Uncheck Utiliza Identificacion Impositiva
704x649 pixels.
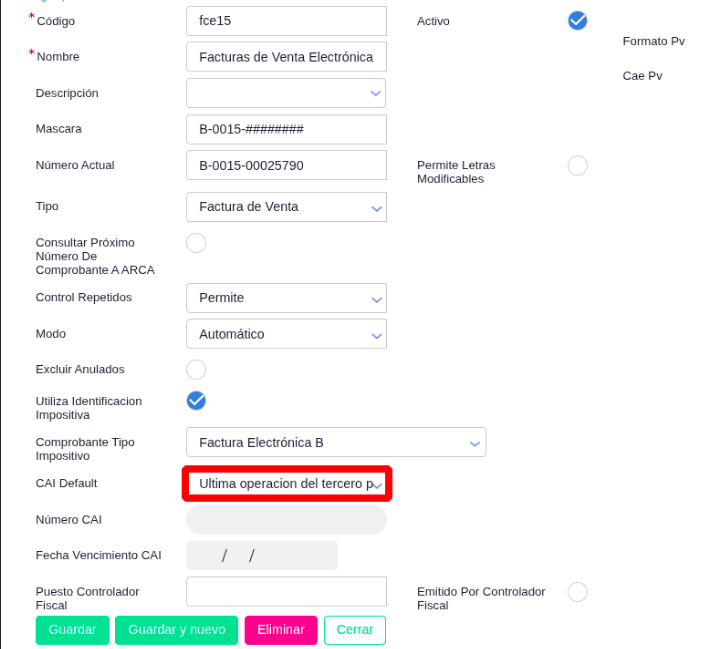(x=196, y=401)
